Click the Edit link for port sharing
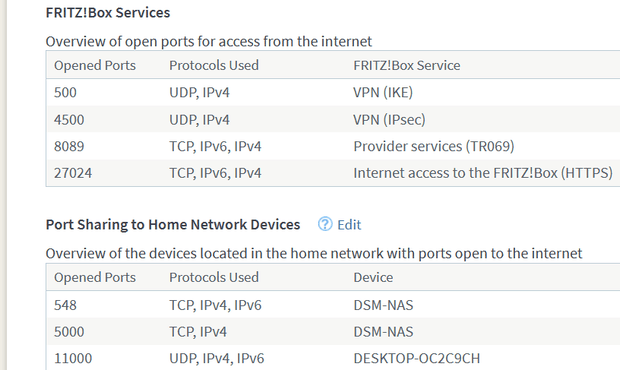 [349, 225]
